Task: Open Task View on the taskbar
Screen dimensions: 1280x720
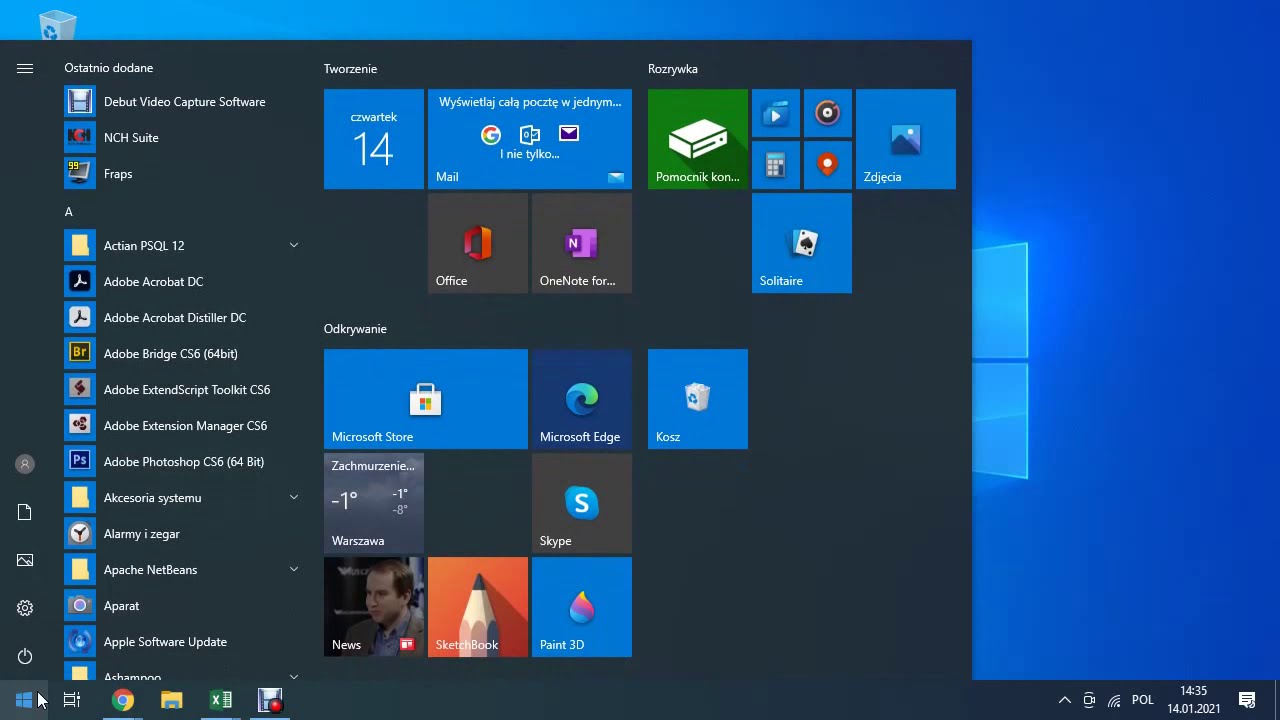Action: (x=72, y=700)
